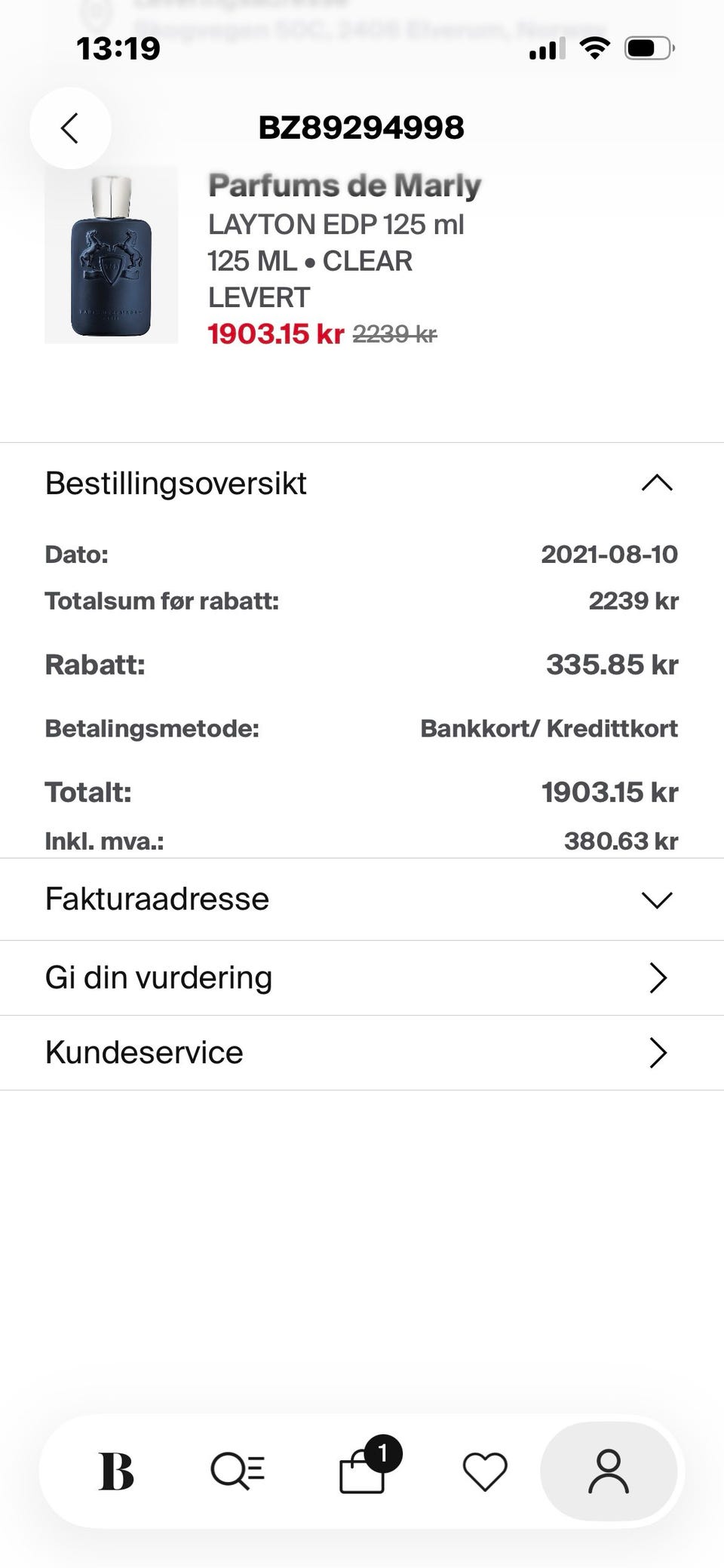Tap the Kundeservice arrow chevron
The image size is (724, 1568).
click(658, 1053)
